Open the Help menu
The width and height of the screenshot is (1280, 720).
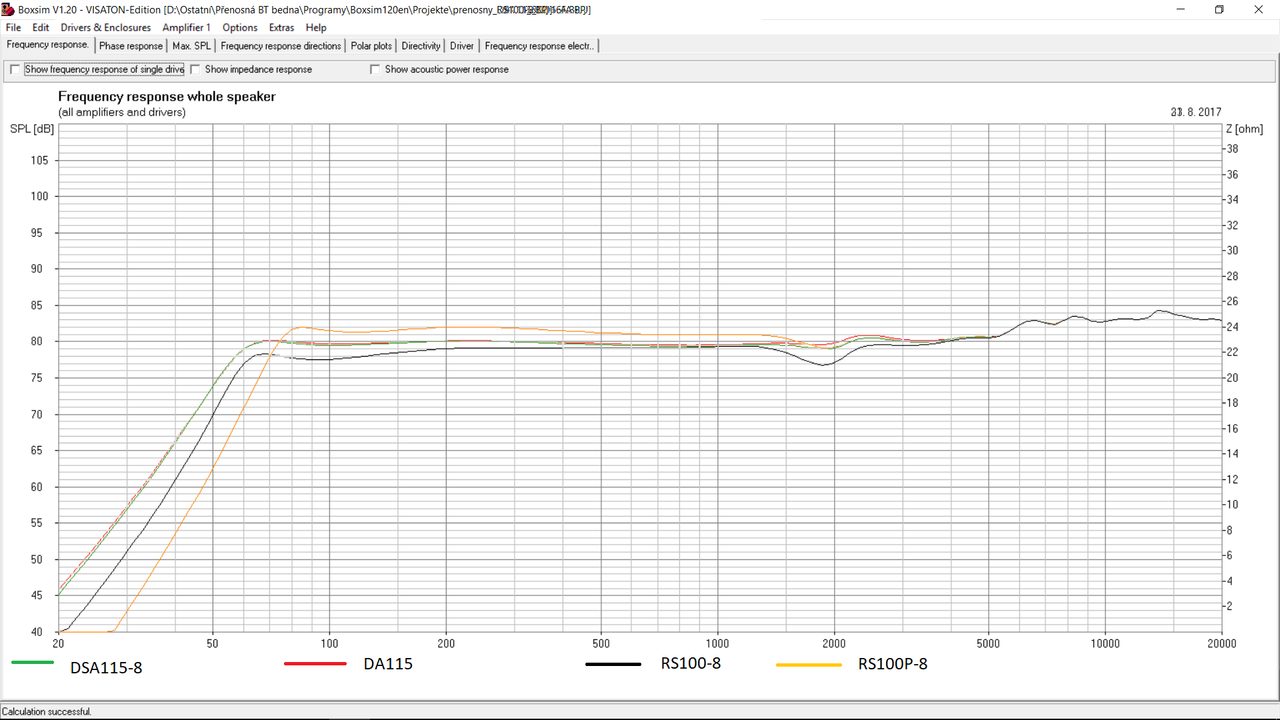316,28
